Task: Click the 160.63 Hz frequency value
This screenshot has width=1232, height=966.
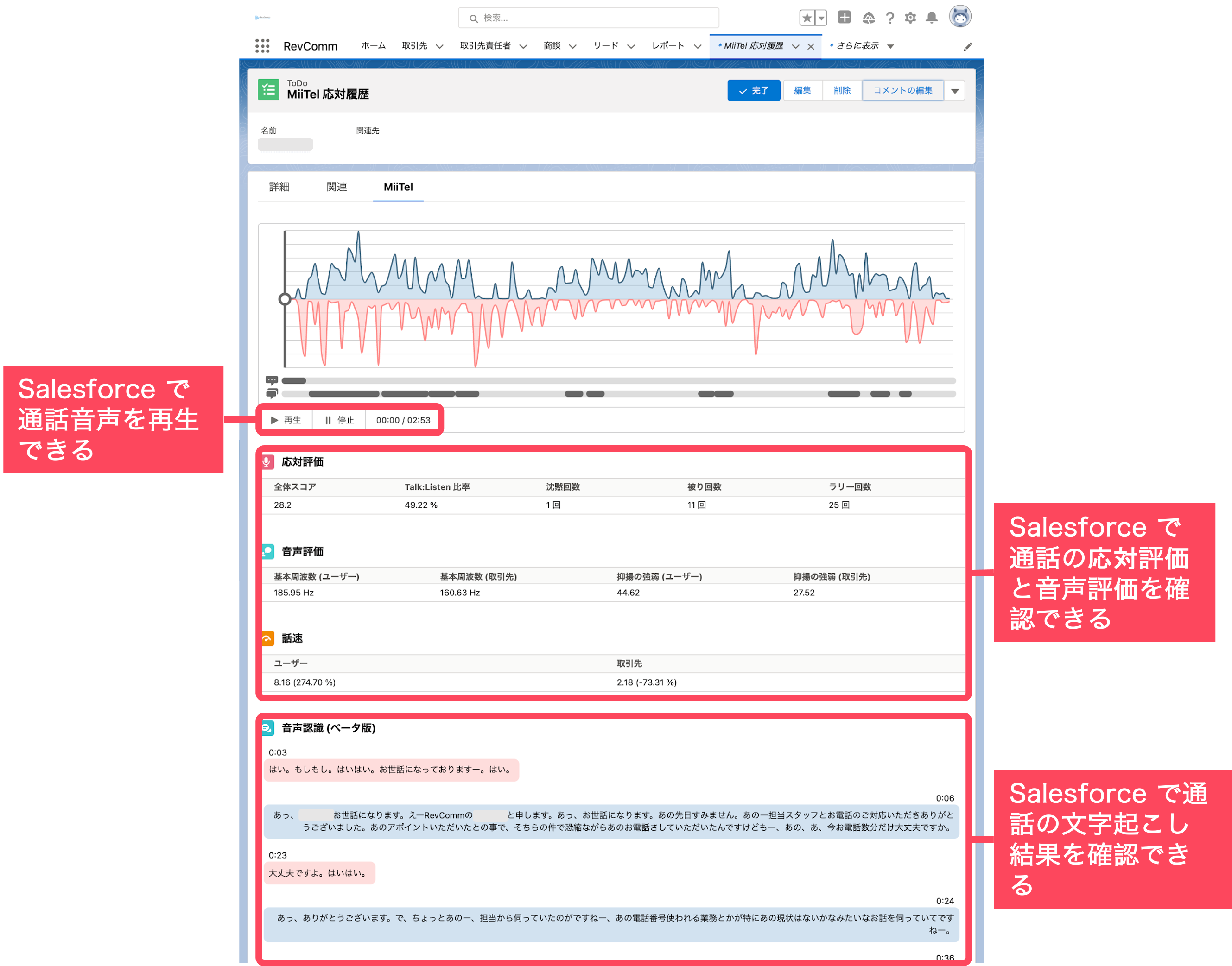Action: (x=460, y=593)
